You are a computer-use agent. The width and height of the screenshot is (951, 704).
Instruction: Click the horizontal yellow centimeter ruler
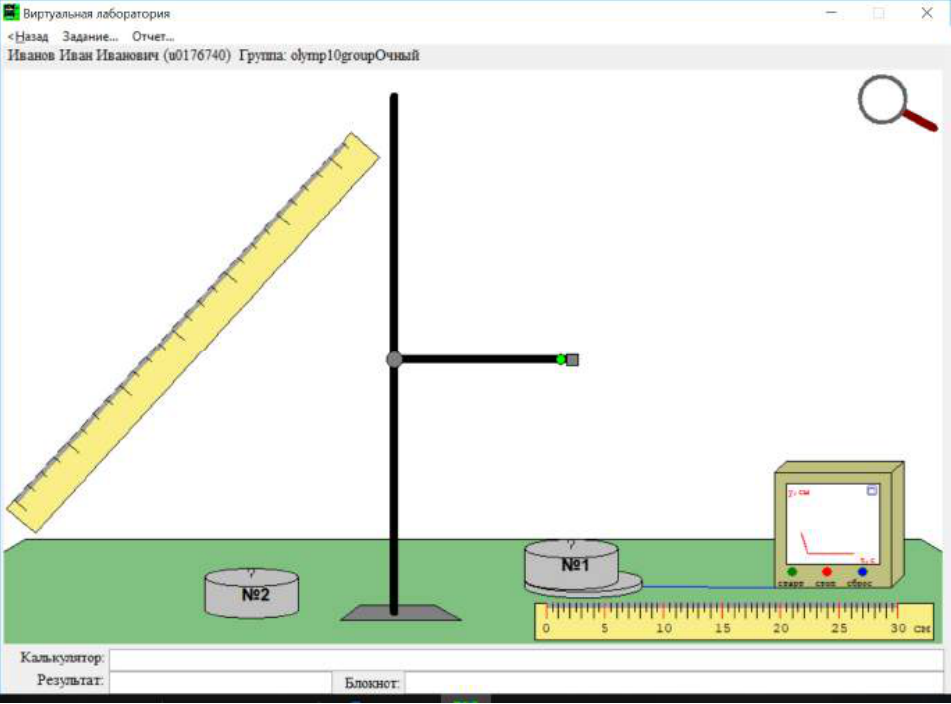[x=734, y=622]
